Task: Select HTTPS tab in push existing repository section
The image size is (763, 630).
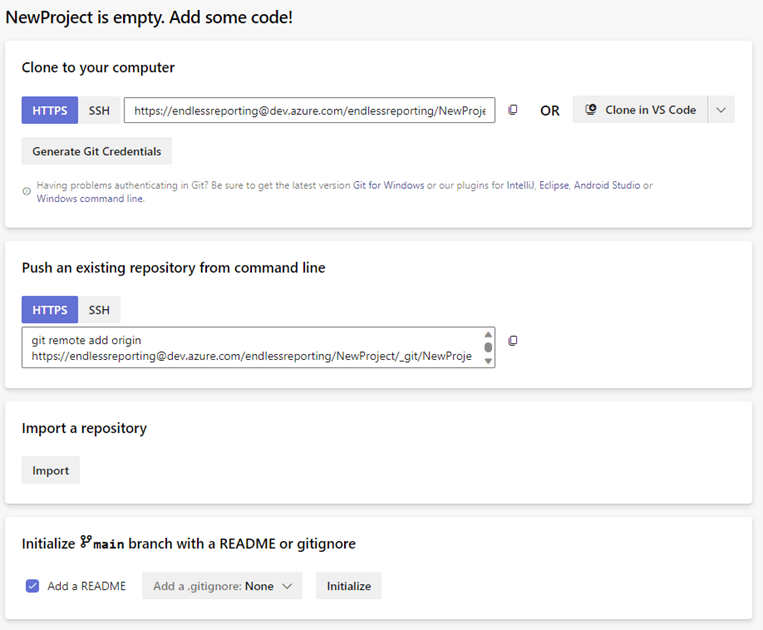Action: tap(50, 310)
